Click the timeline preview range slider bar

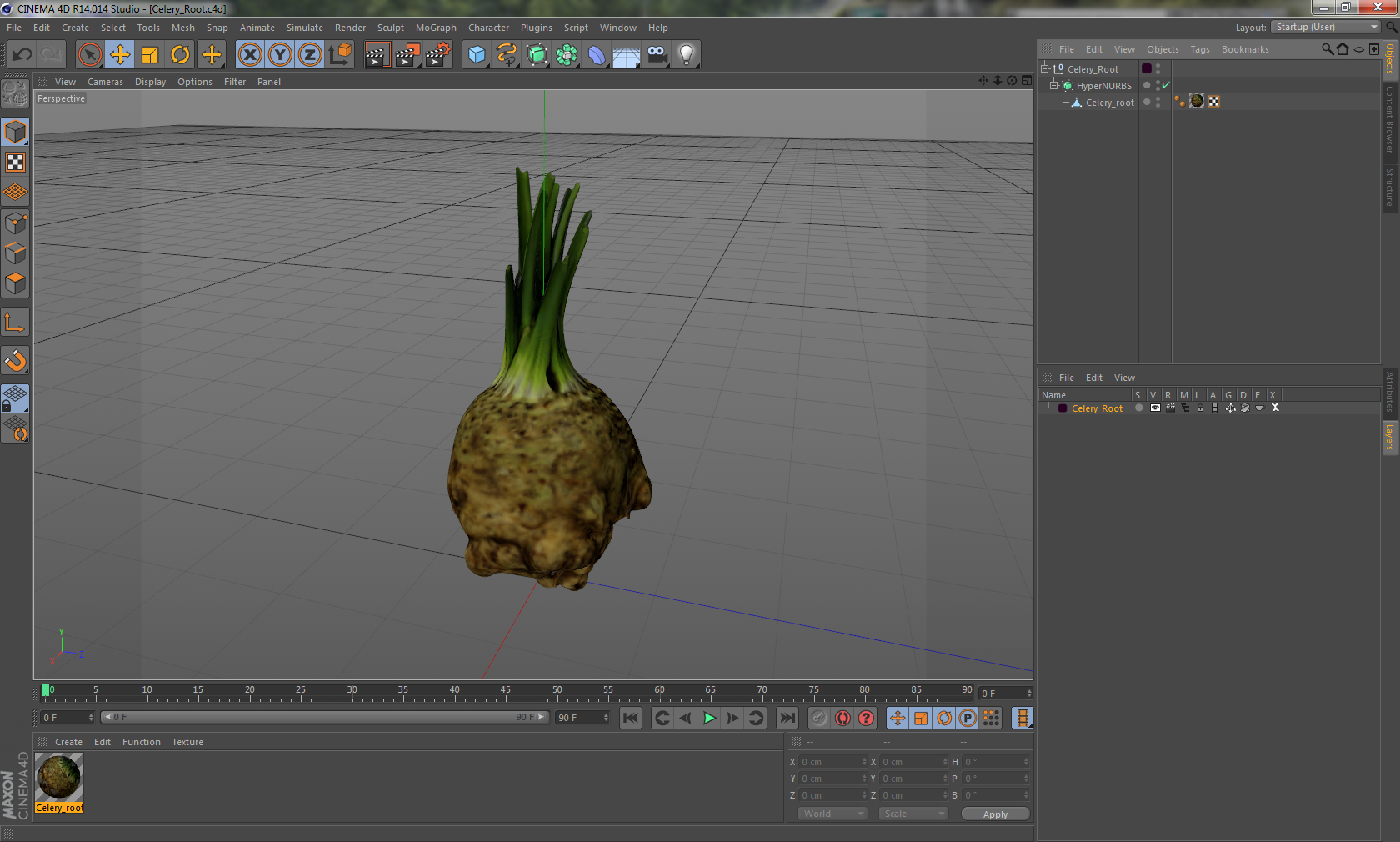pyautogui.click(x=325, y=717)
